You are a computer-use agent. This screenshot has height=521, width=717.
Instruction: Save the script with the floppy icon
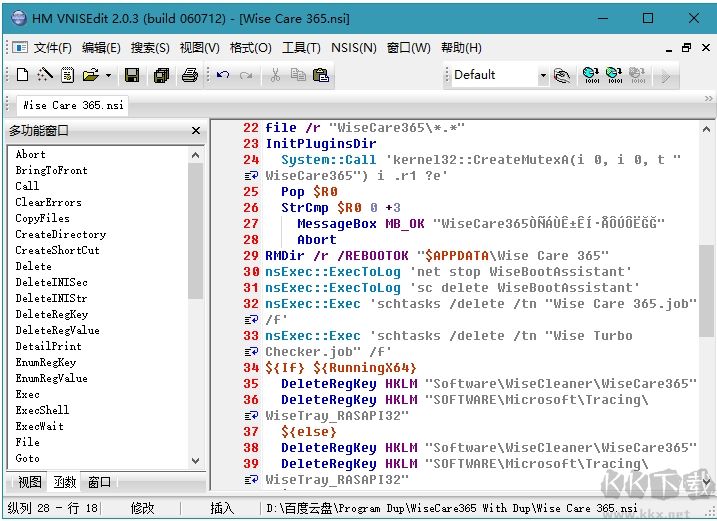tap(131, 75)
